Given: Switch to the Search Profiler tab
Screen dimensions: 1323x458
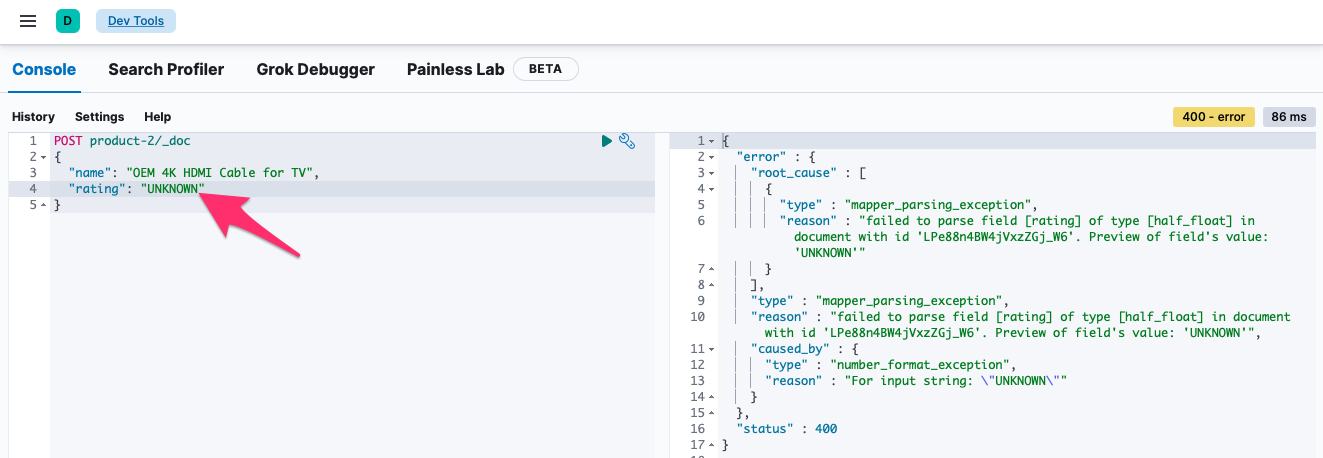Looking at the screenshot, I should [166, 69].
